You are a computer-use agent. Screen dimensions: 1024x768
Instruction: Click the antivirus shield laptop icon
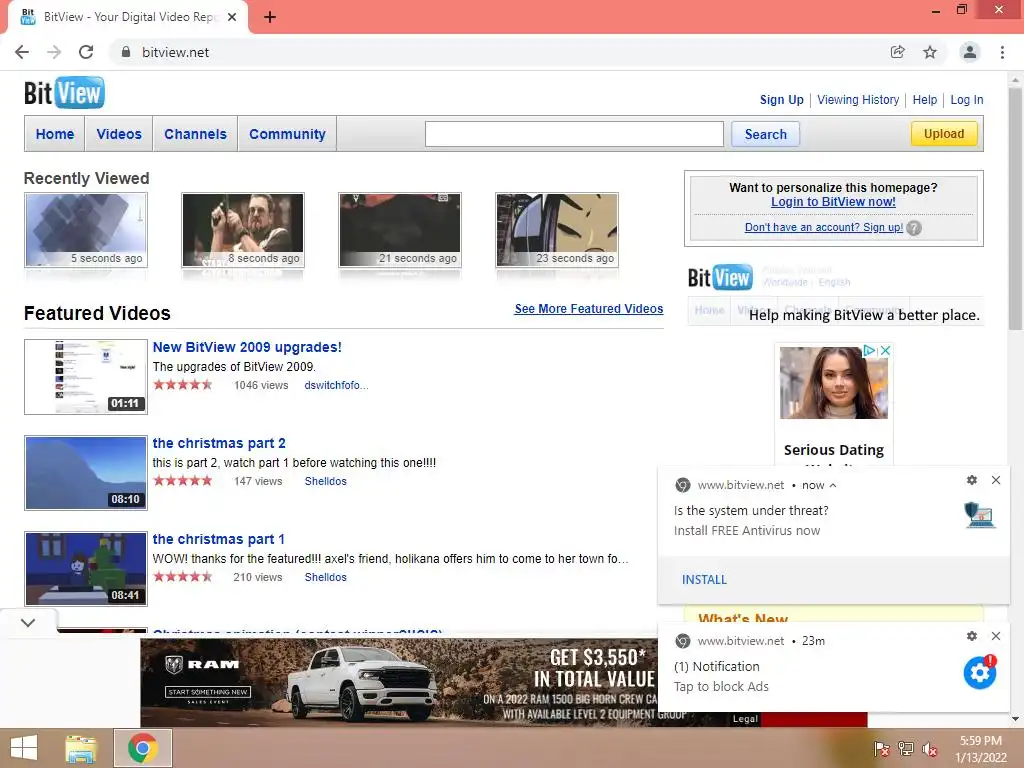pos(980,515)
